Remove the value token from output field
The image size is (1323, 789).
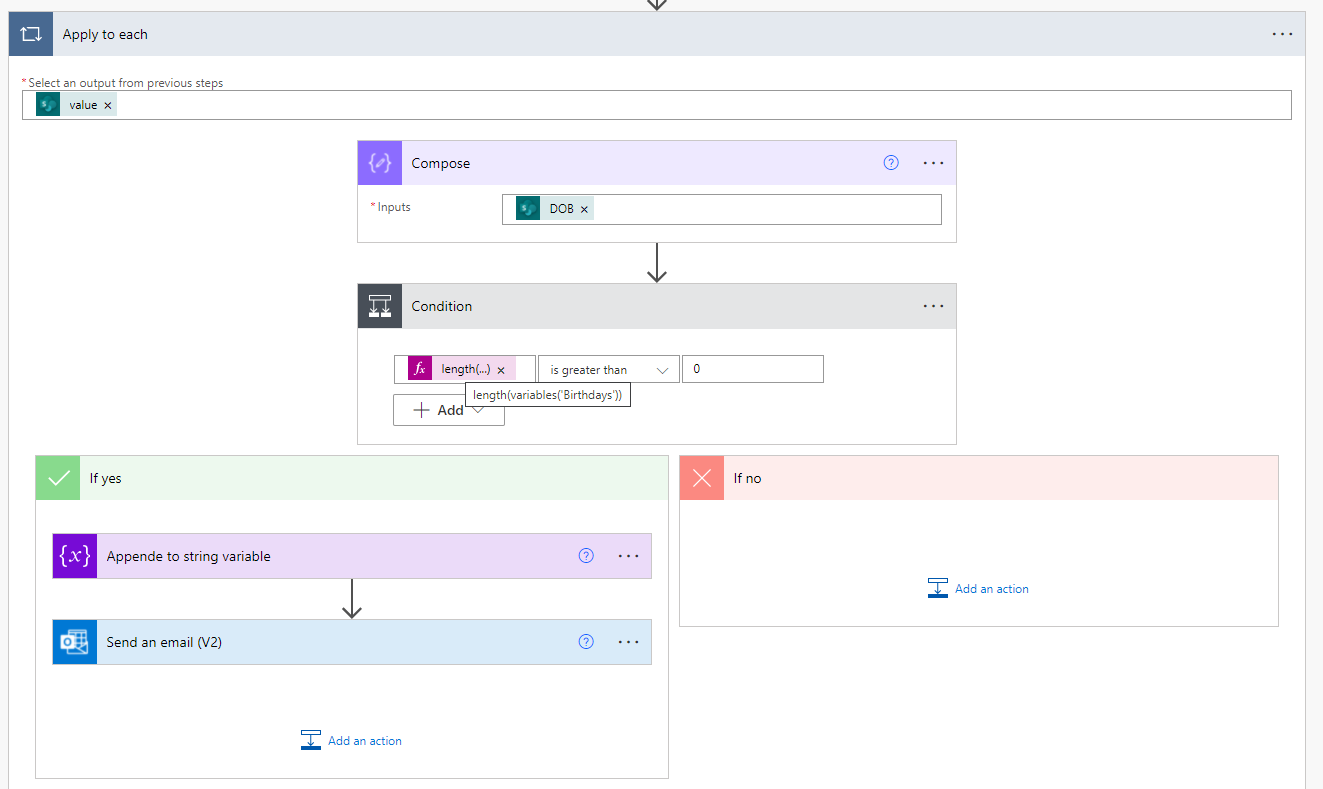coord(108,105)
